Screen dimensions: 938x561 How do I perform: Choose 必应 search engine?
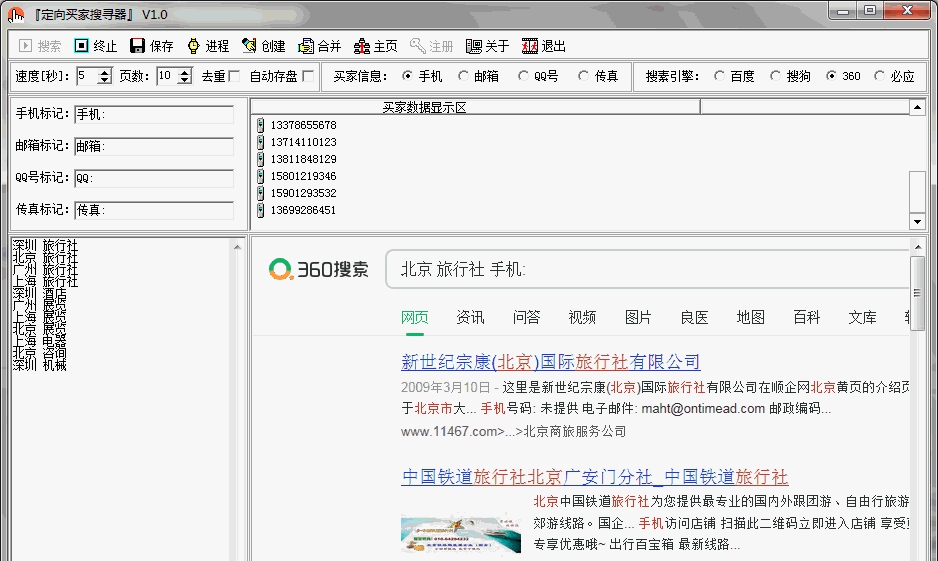point(879,76)
